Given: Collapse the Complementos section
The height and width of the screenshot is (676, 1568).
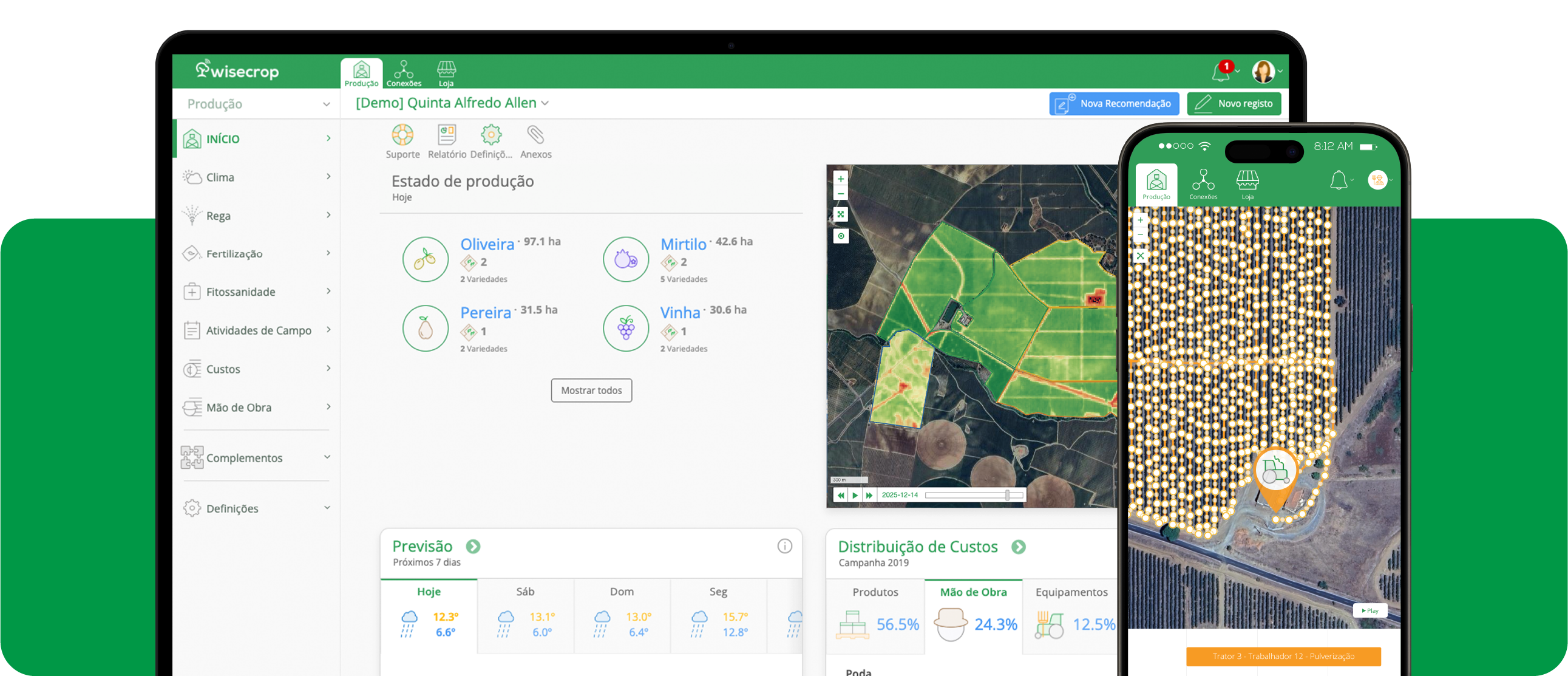Looking at the screenshot, I should coord(328,457).
